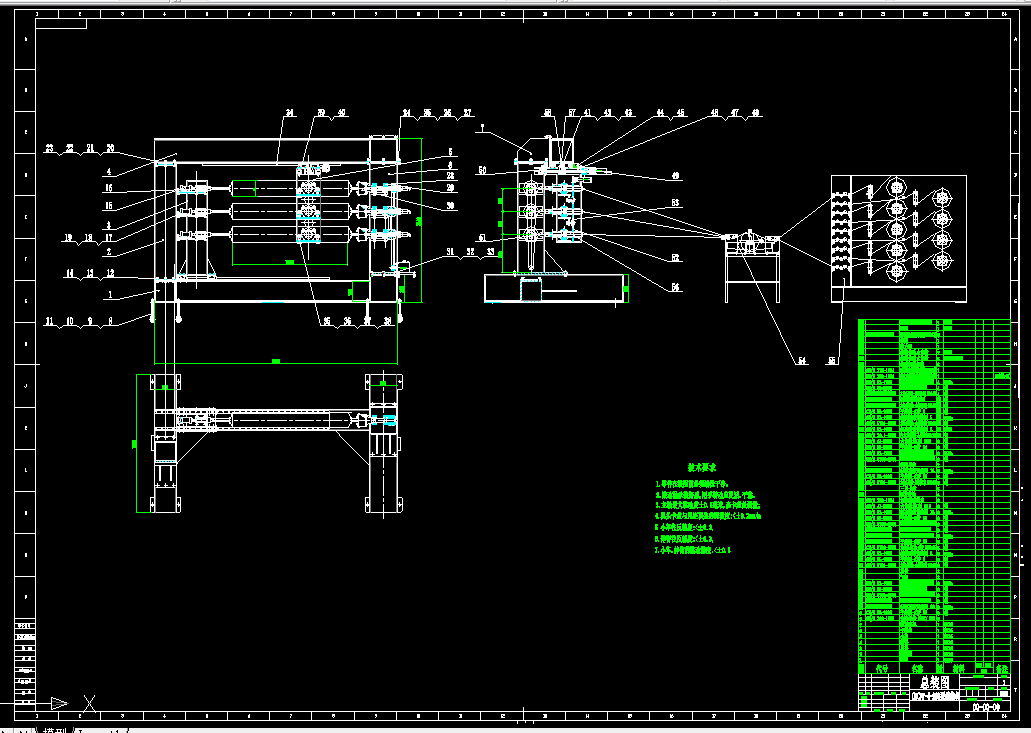
Task: Select part callout number 53
Action: [675, 203]
